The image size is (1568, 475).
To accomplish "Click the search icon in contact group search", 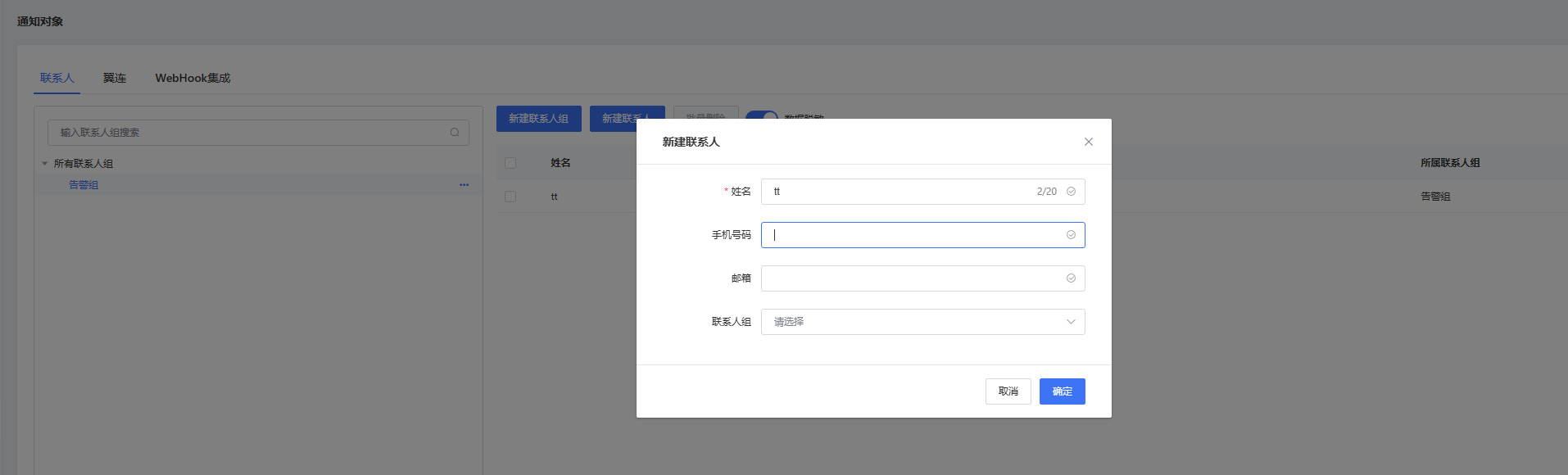I will pos(455,133).
